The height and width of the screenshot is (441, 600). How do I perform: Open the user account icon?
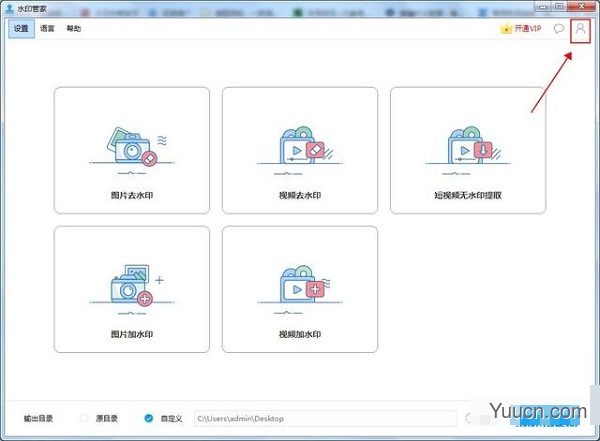[x=580, y=29]
